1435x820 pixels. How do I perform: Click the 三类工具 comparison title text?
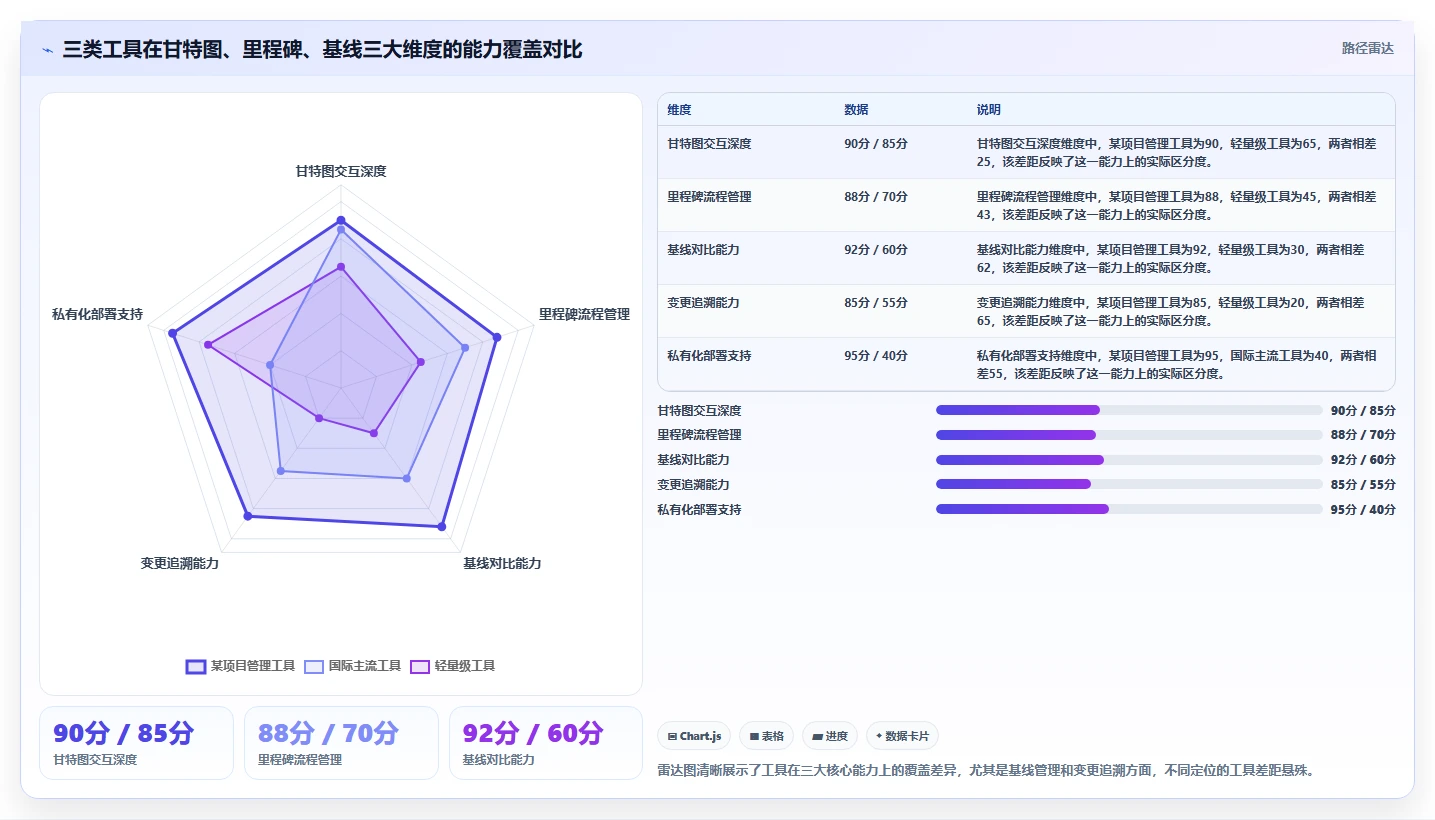322,49
